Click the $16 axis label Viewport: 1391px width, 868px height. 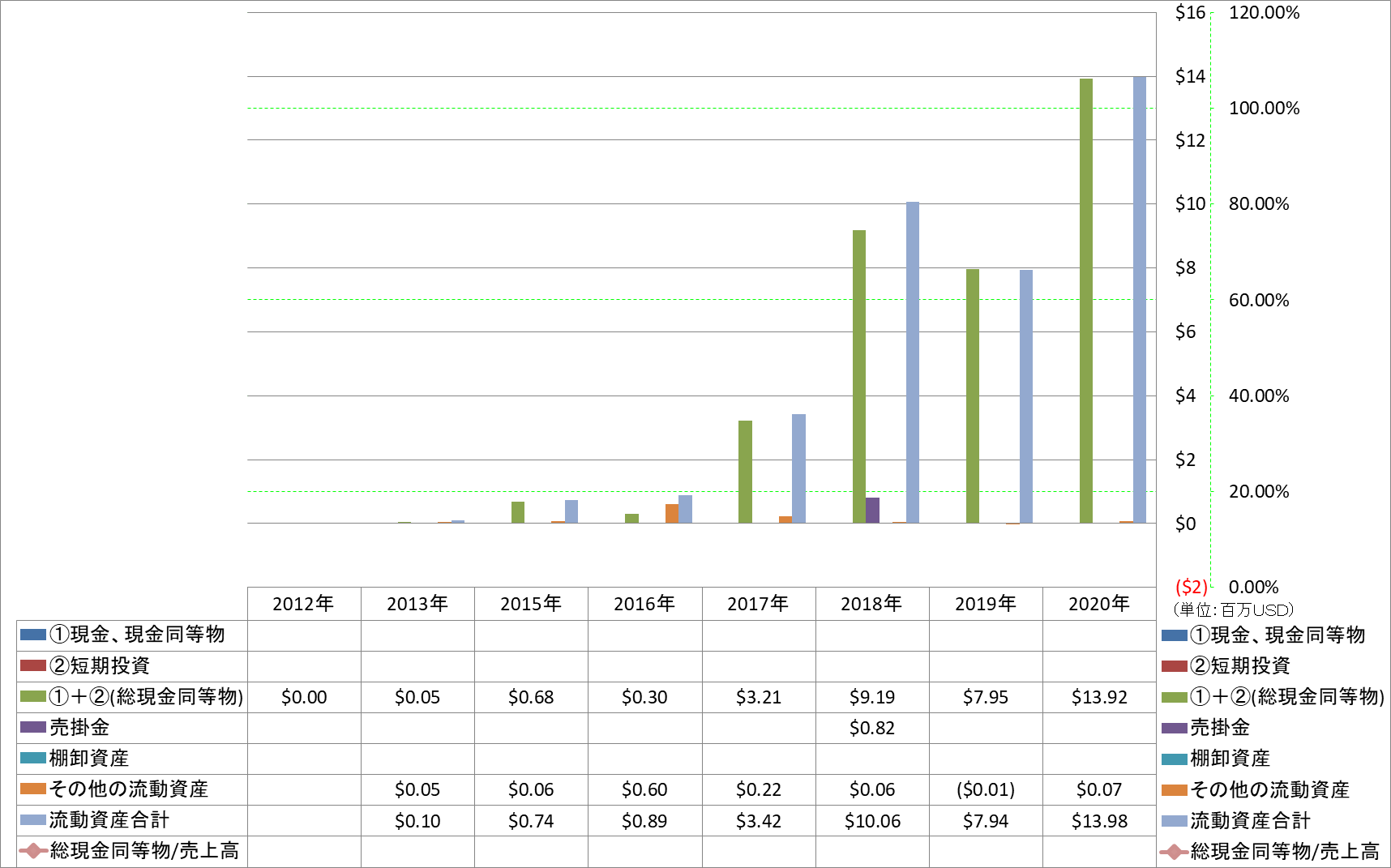point(1190,12)
